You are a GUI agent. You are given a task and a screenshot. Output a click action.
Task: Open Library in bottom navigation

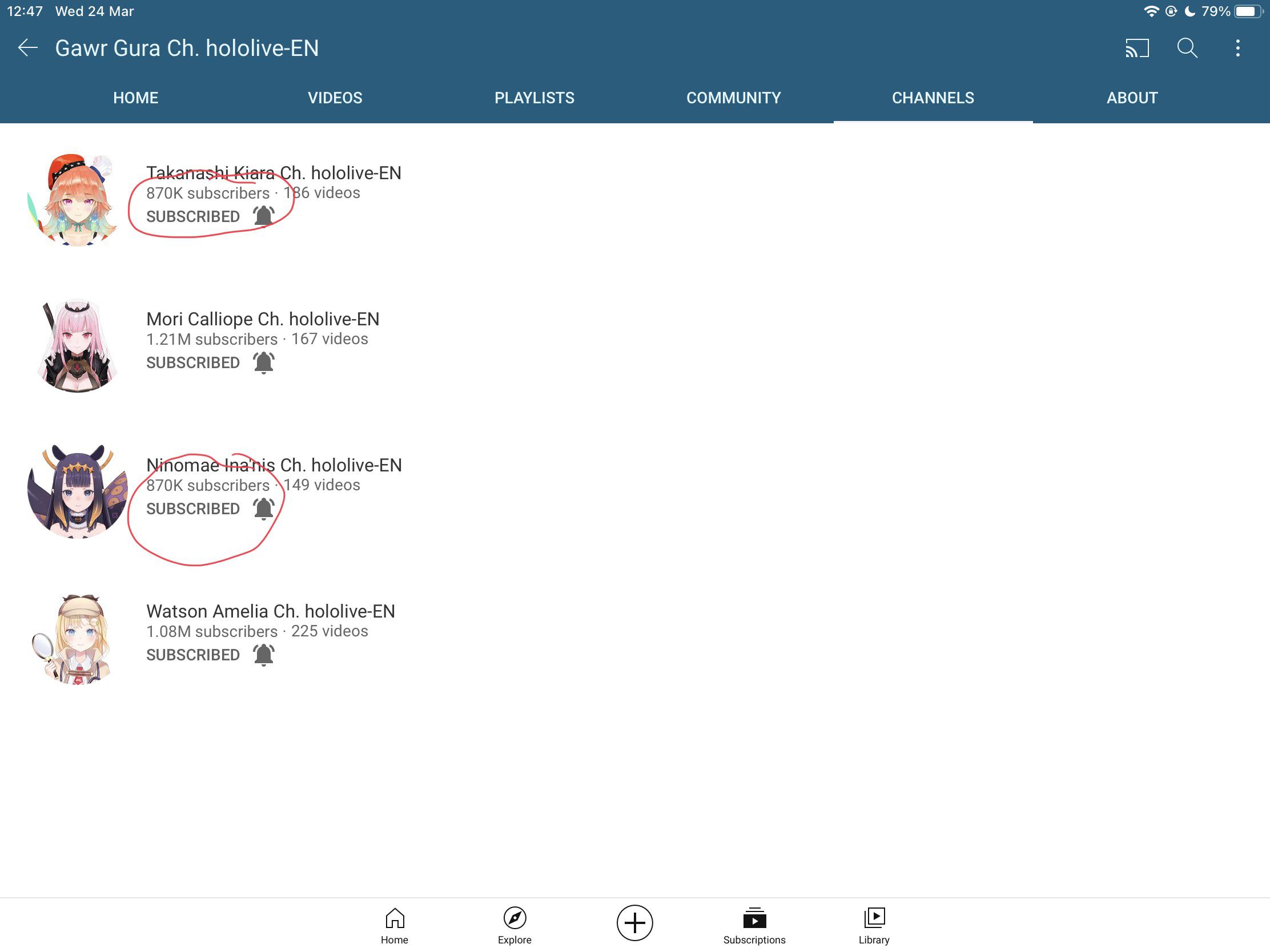click(874, 925)
